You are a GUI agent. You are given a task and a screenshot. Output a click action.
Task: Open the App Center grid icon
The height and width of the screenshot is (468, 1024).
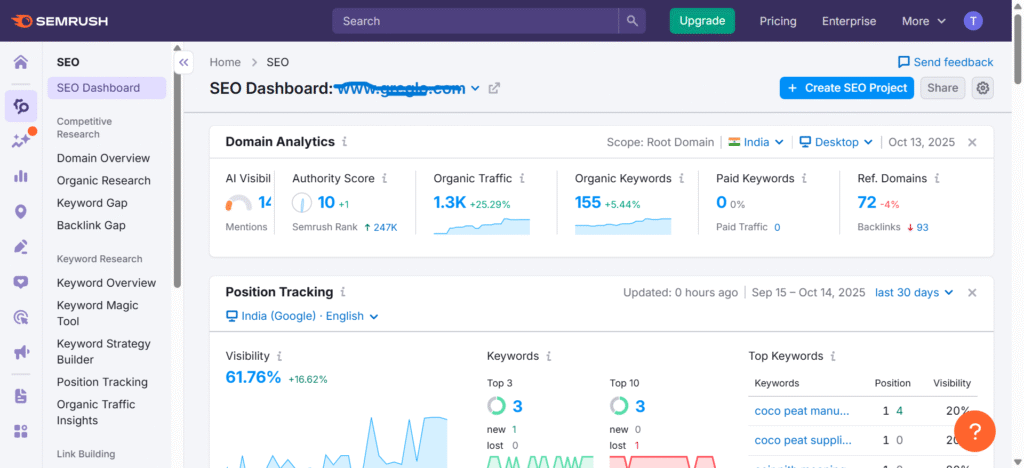coord(21,431)
